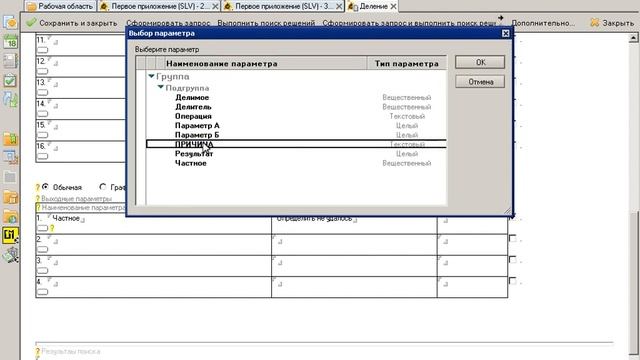The width and height of the screenshot is (640, 360).
Task: Select the Параметр А row
Action: click(296, 126)
